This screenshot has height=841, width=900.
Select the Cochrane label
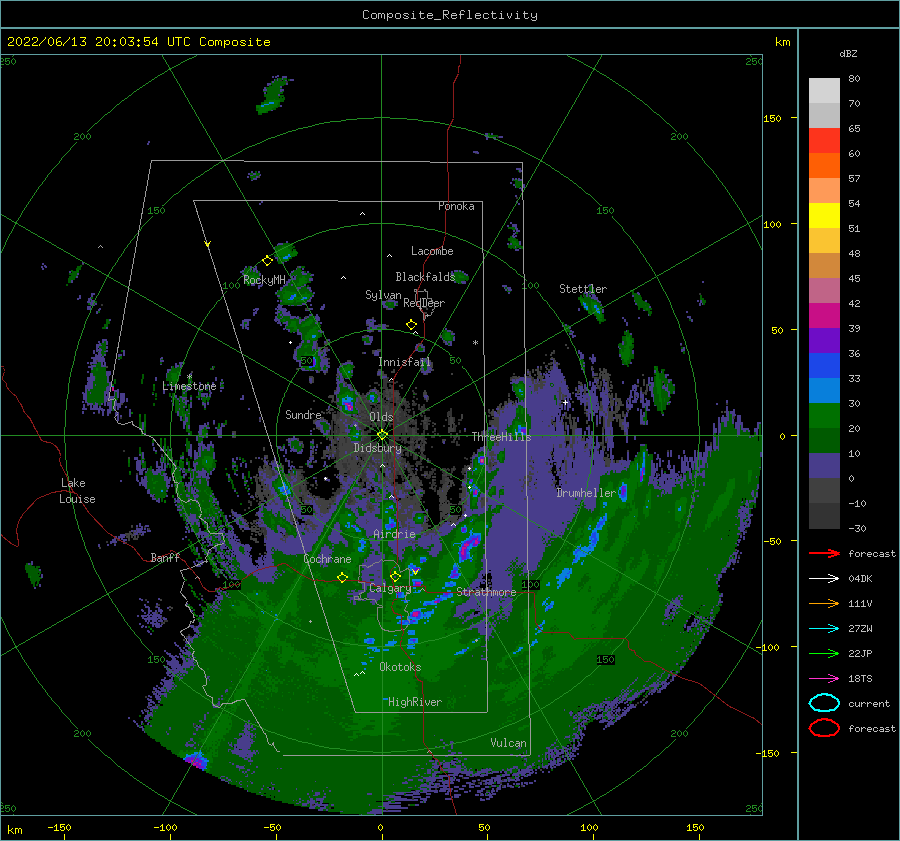[x=327, y=559]
